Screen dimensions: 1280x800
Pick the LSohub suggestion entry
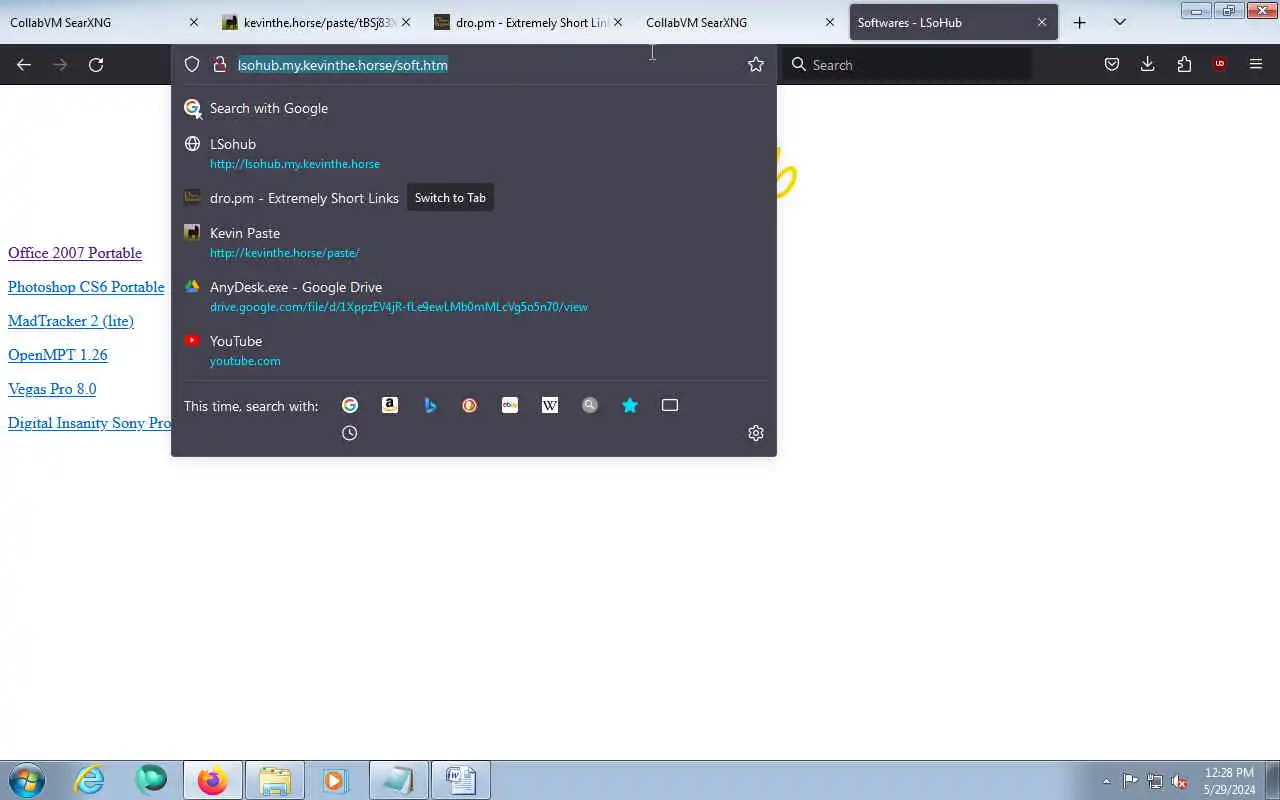point(474,153)
